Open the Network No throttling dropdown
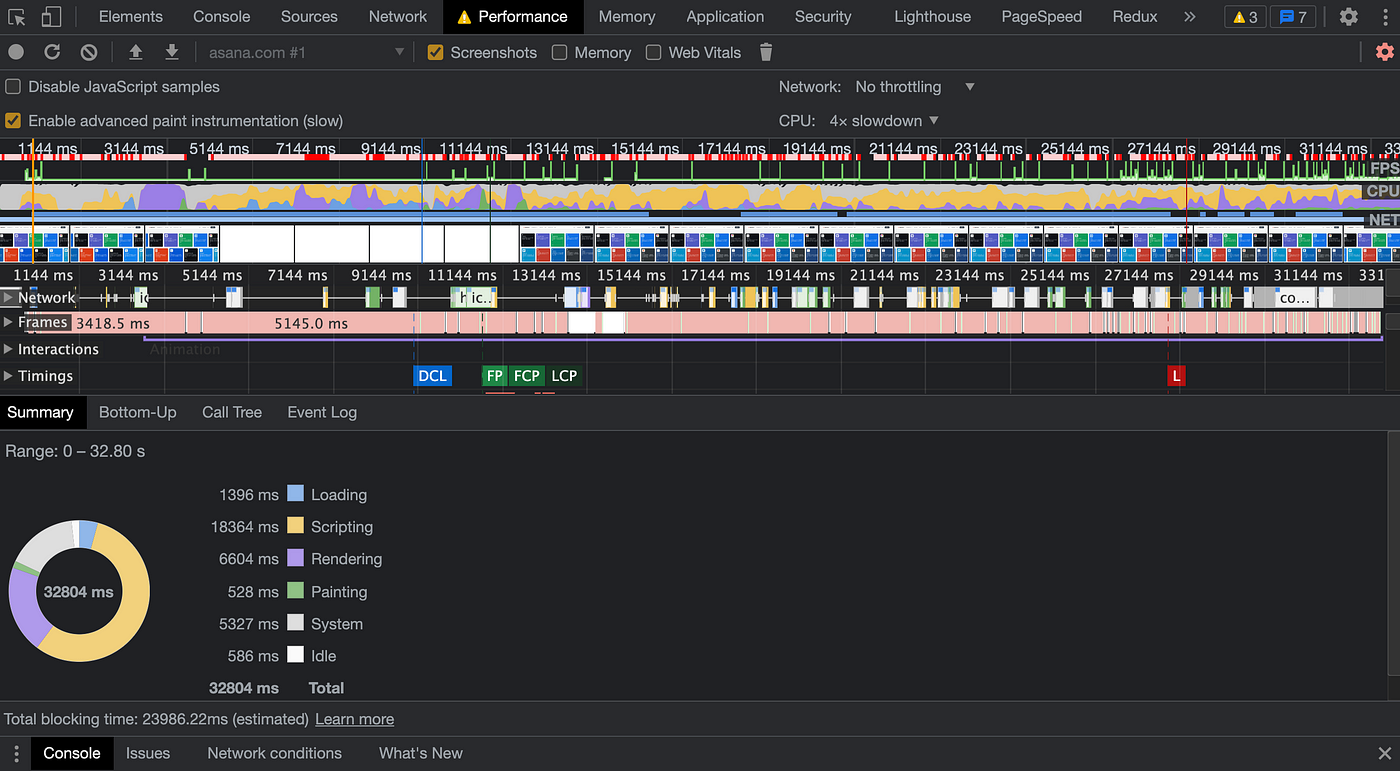The width and height of the screenshot is (1400, 771). 914,87
